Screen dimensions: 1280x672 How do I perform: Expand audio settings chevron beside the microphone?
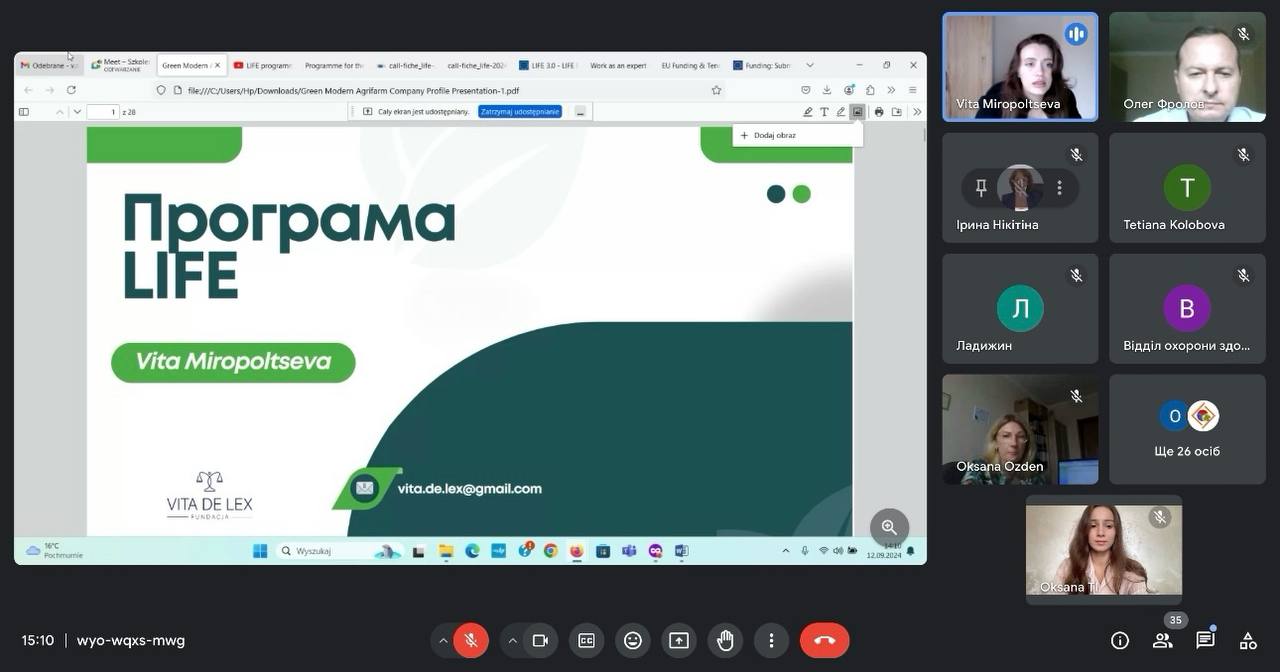(443, 640)
